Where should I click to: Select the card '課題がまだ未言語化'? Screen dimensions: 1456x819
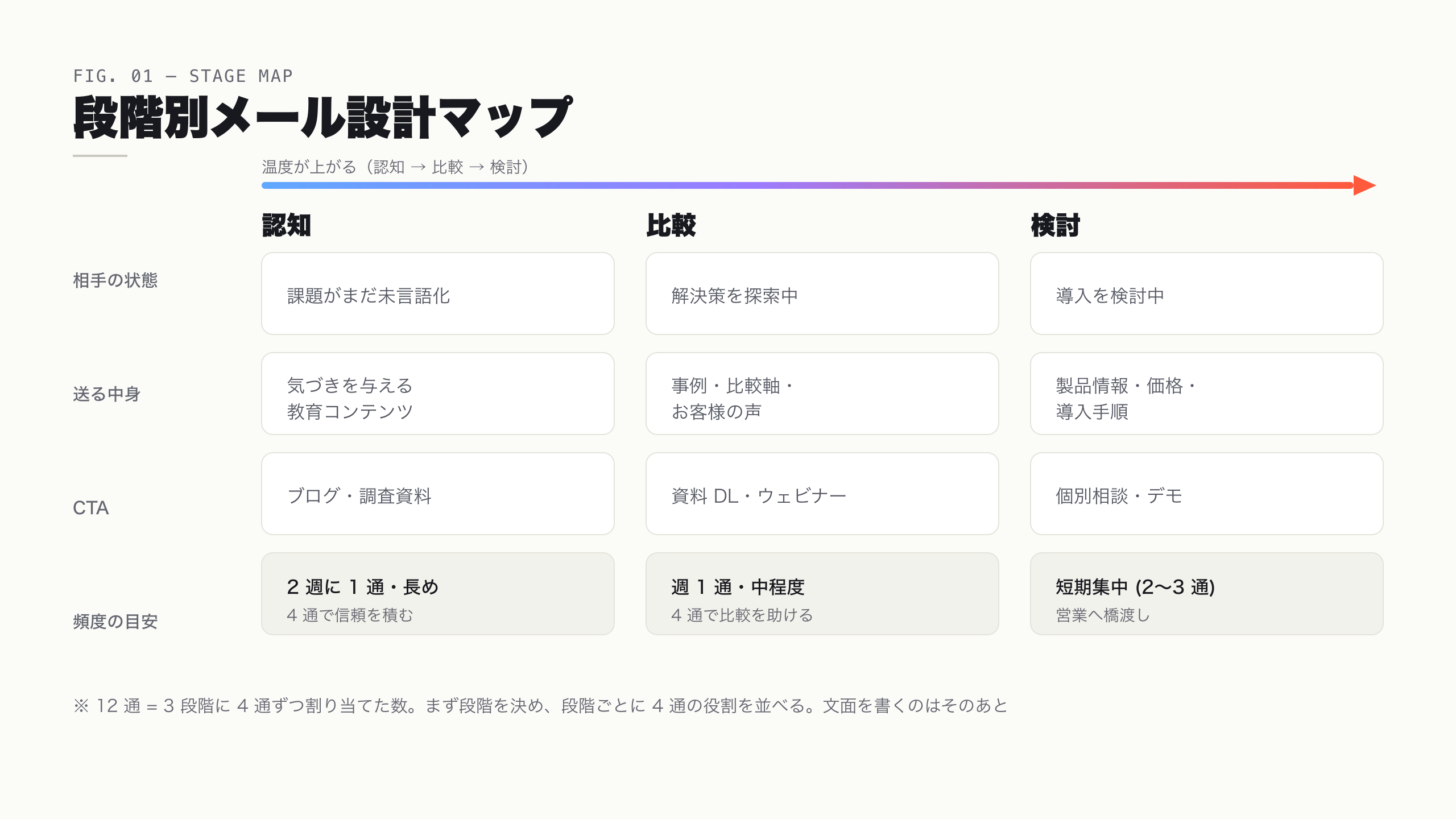point(438,293)
